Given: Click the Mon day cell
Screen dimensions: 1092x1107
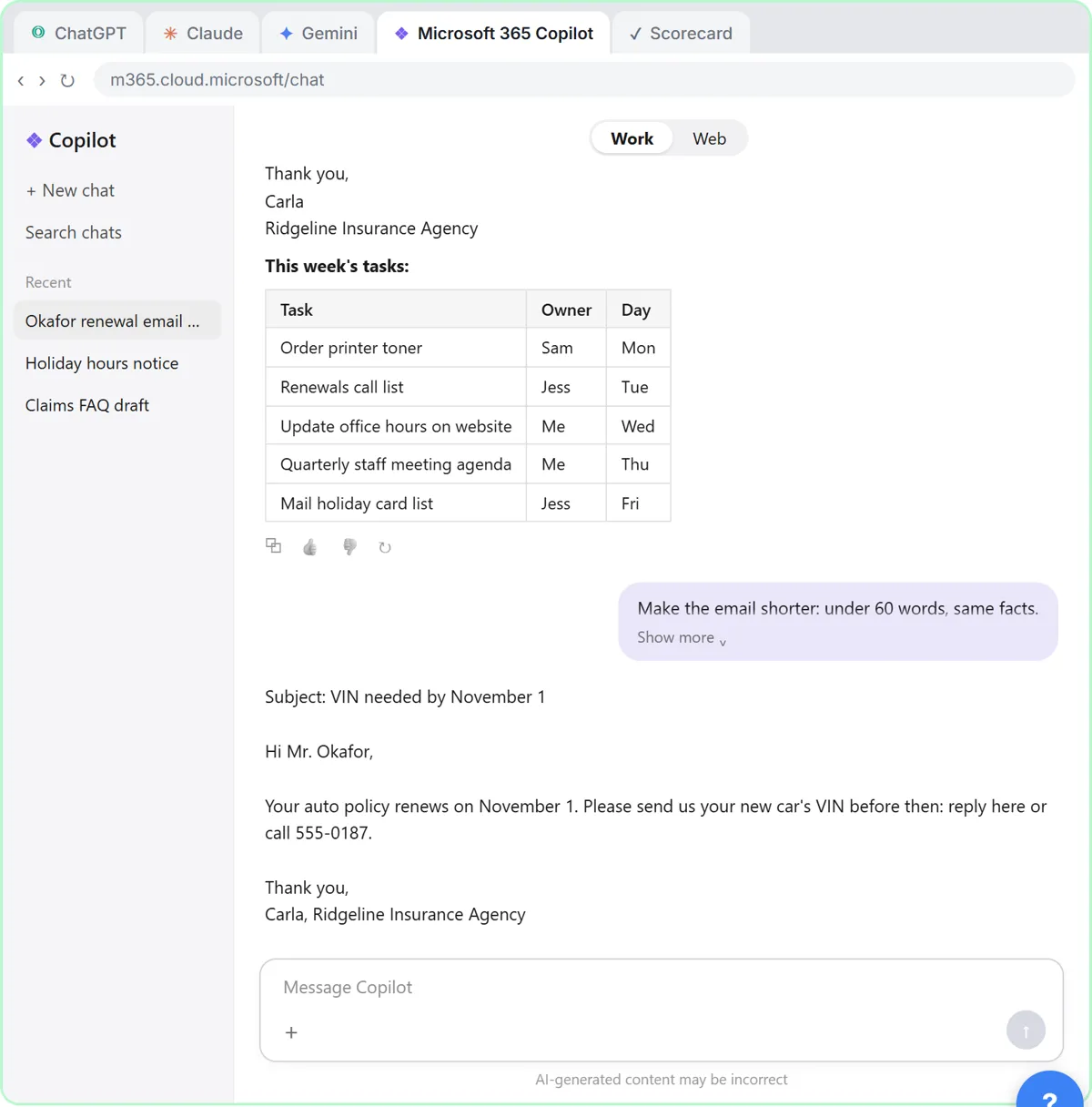Looking at the screenshot, I should [638, 348].
